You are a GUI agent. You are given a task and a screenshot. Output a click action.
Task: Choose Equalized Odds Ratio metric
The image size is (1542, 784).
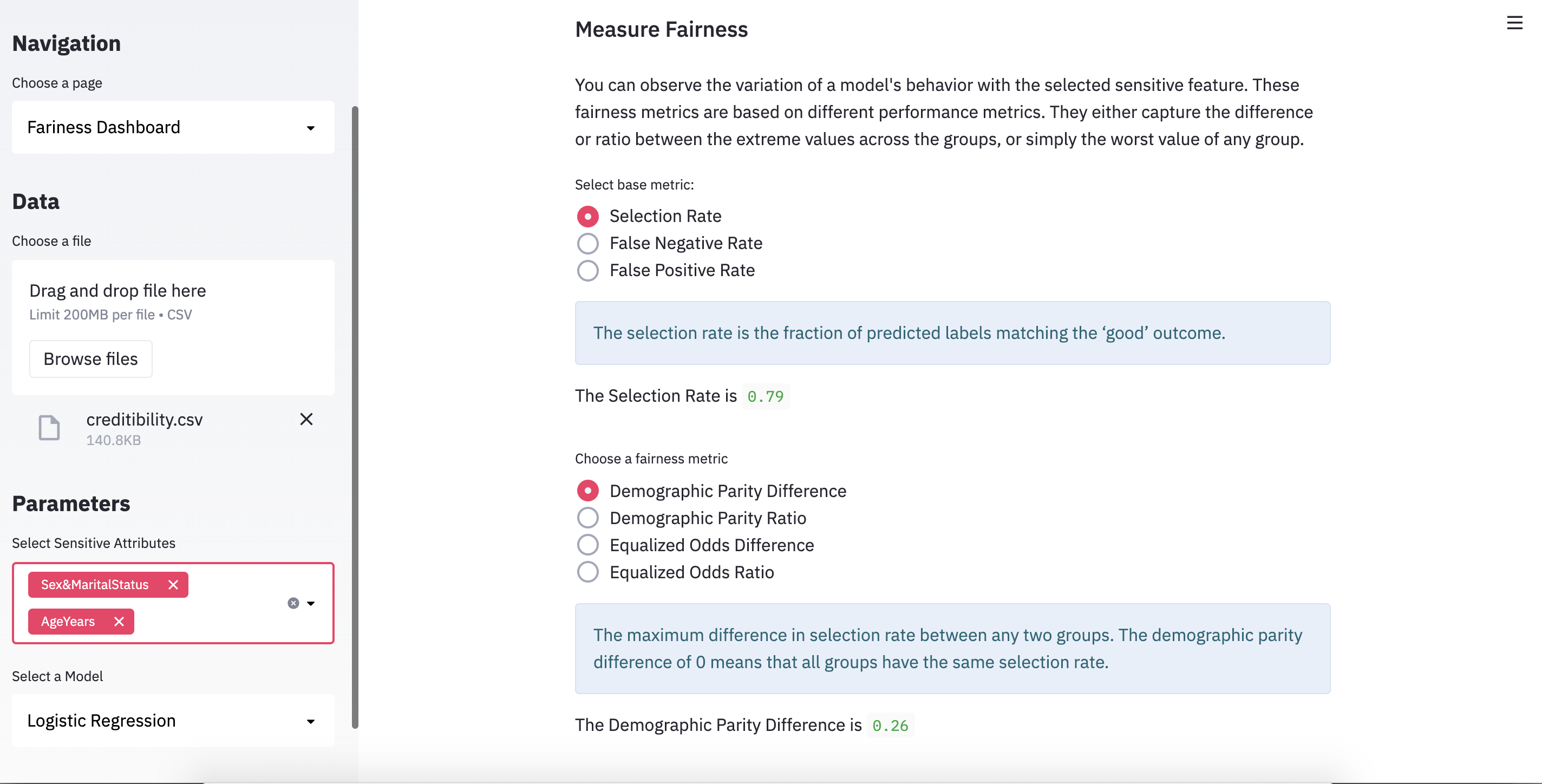pos(588,572)
